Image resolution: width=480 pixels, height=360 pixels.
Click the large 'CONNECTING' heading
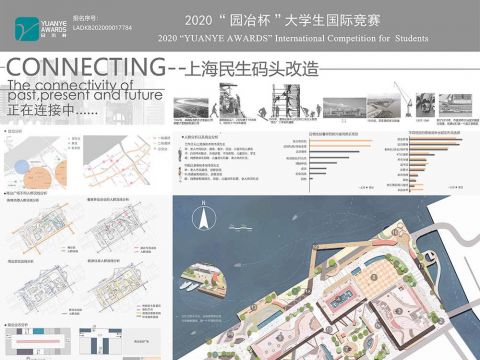click(x=86, y=67)
